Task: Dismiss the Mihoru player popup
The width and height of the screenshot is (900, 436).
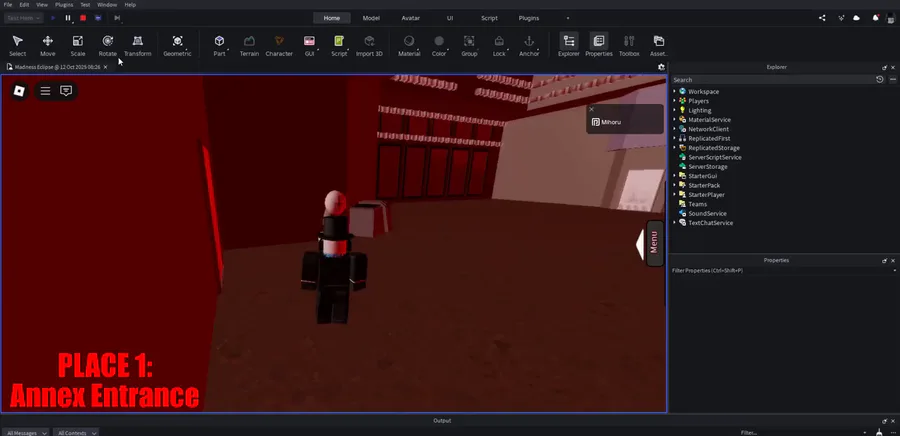Action: (591, 109)
